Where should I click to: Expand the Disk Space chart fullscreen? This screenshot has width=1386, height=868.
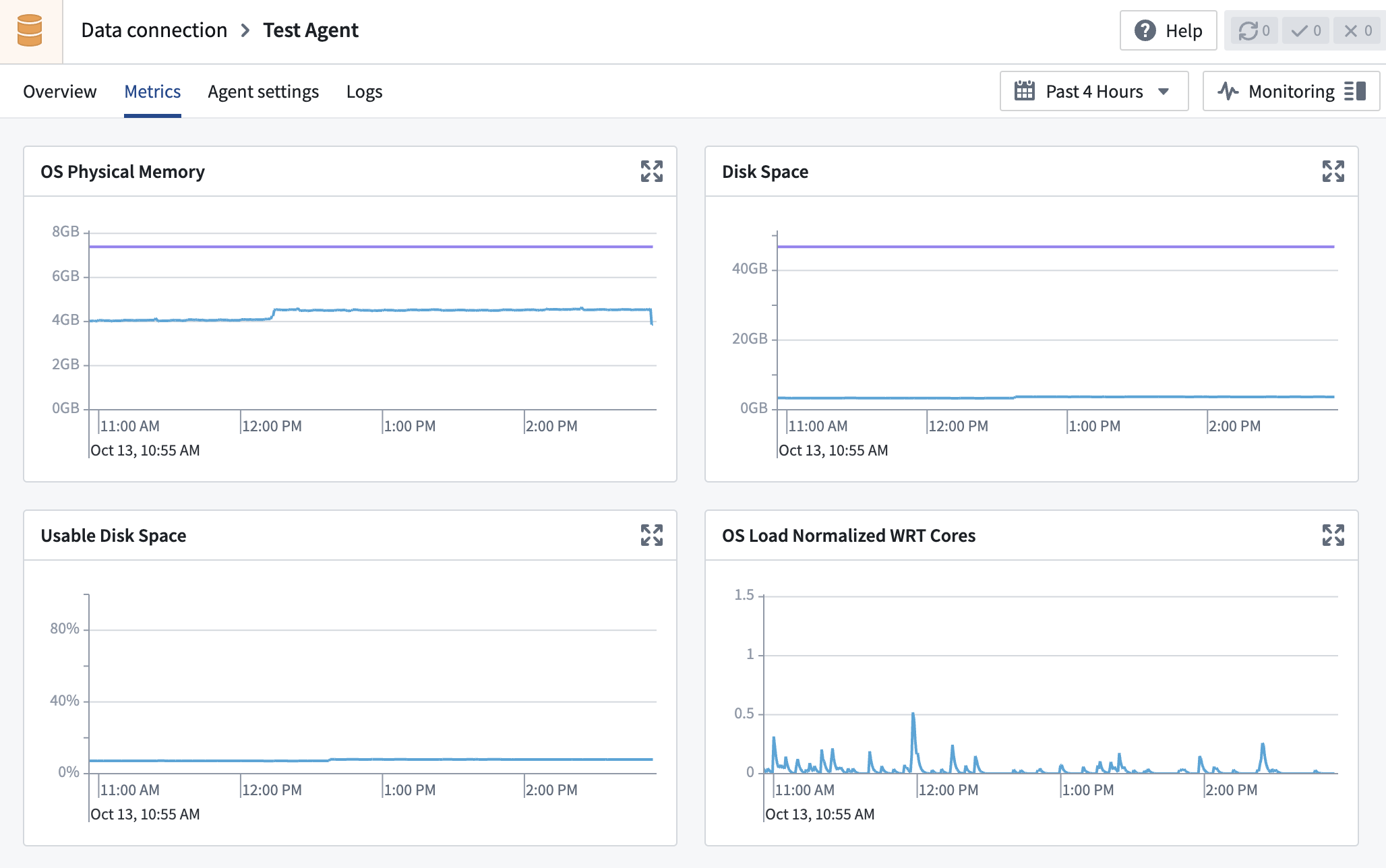1333,171
